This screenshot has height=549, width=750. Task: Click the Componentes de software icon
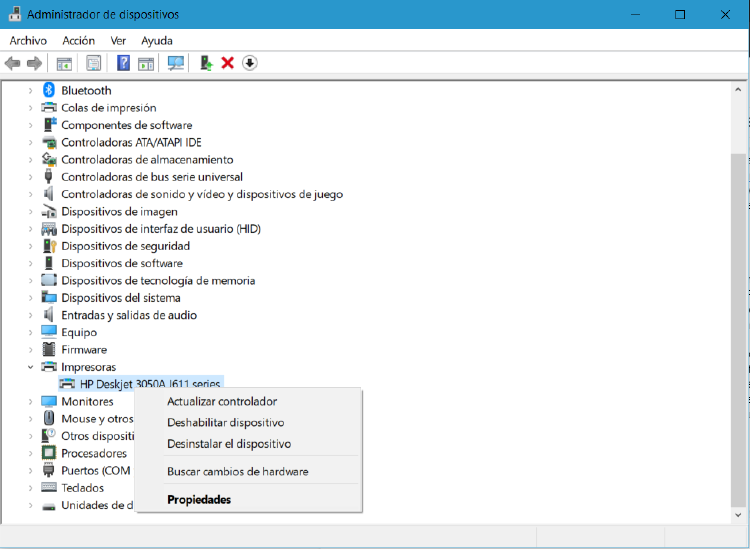49,125
